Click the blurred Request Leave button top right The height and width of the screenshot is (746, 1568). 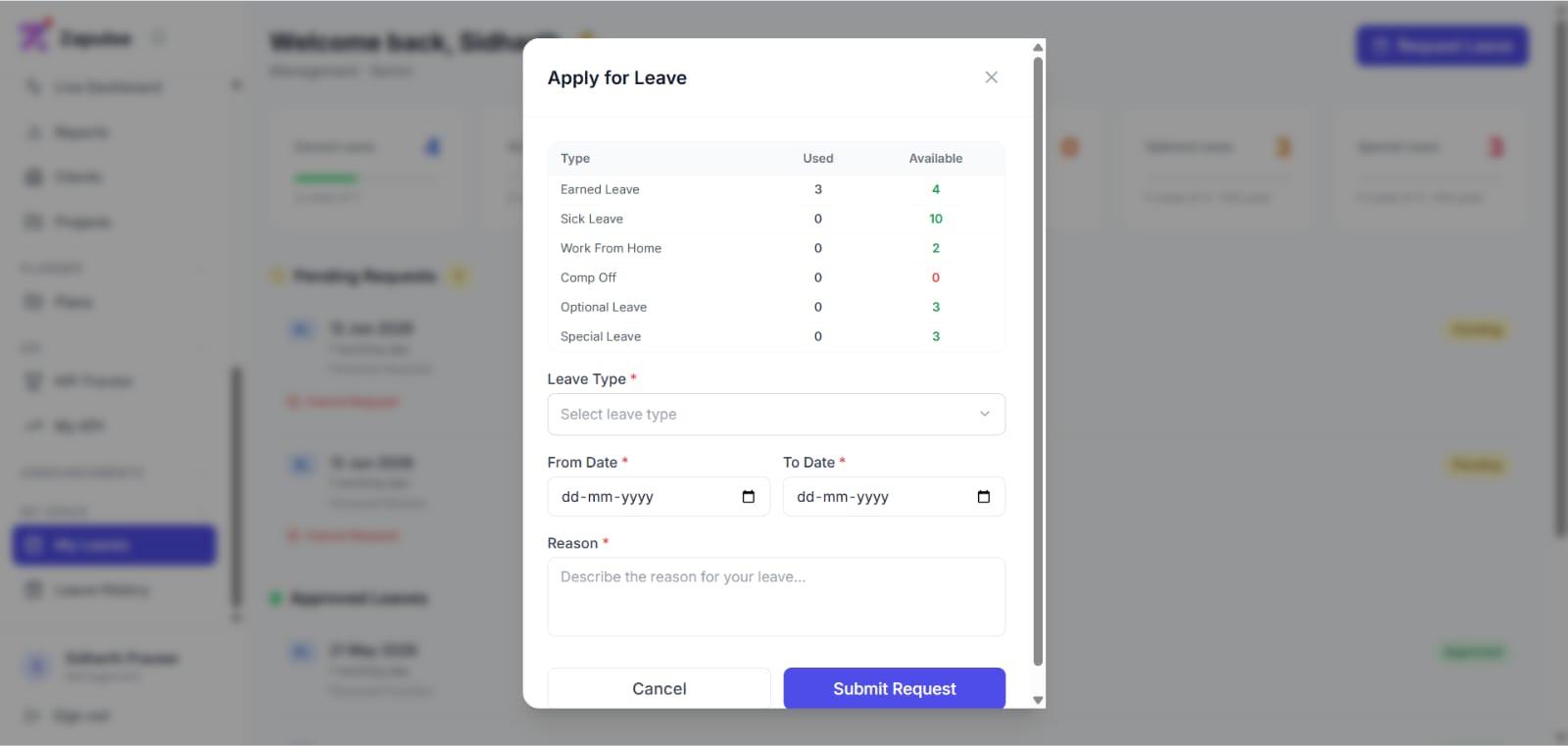1442,46
